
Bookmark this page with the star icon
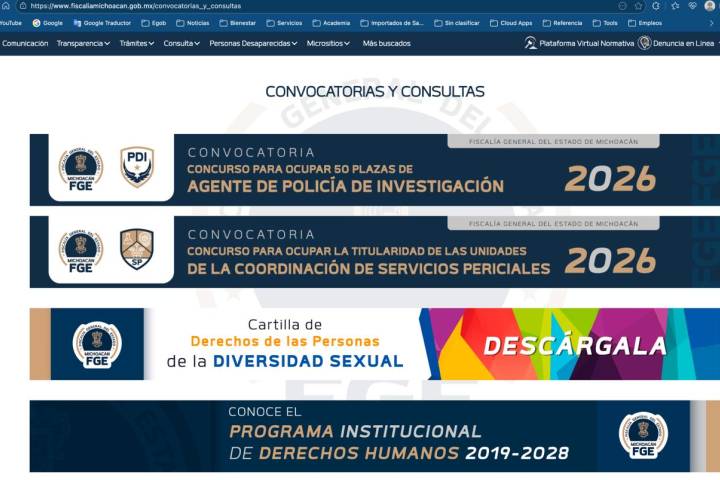pyautogui.click(x=638, y=6)
